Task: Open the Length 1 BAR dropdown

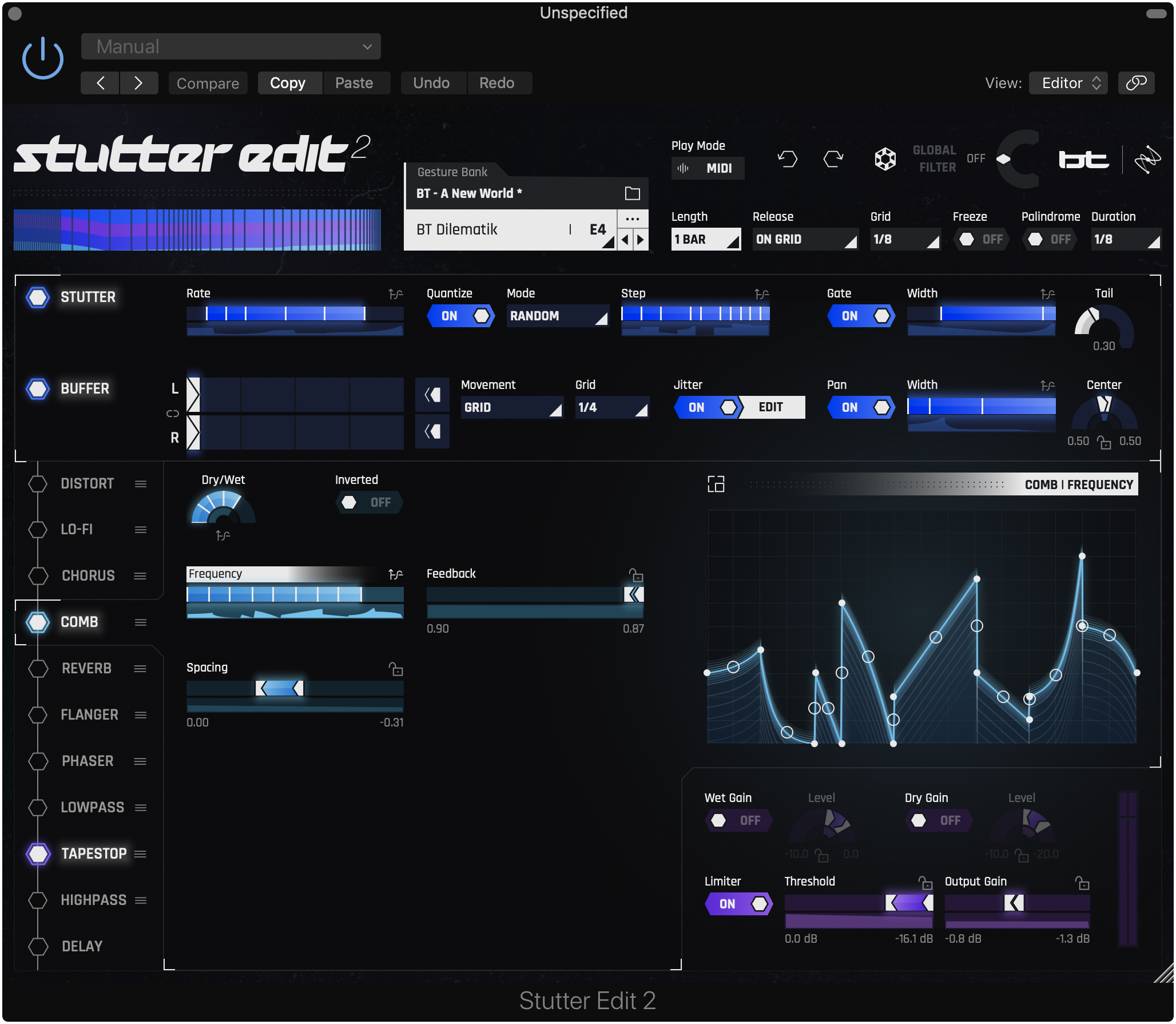Action: (x=706, y=239)
